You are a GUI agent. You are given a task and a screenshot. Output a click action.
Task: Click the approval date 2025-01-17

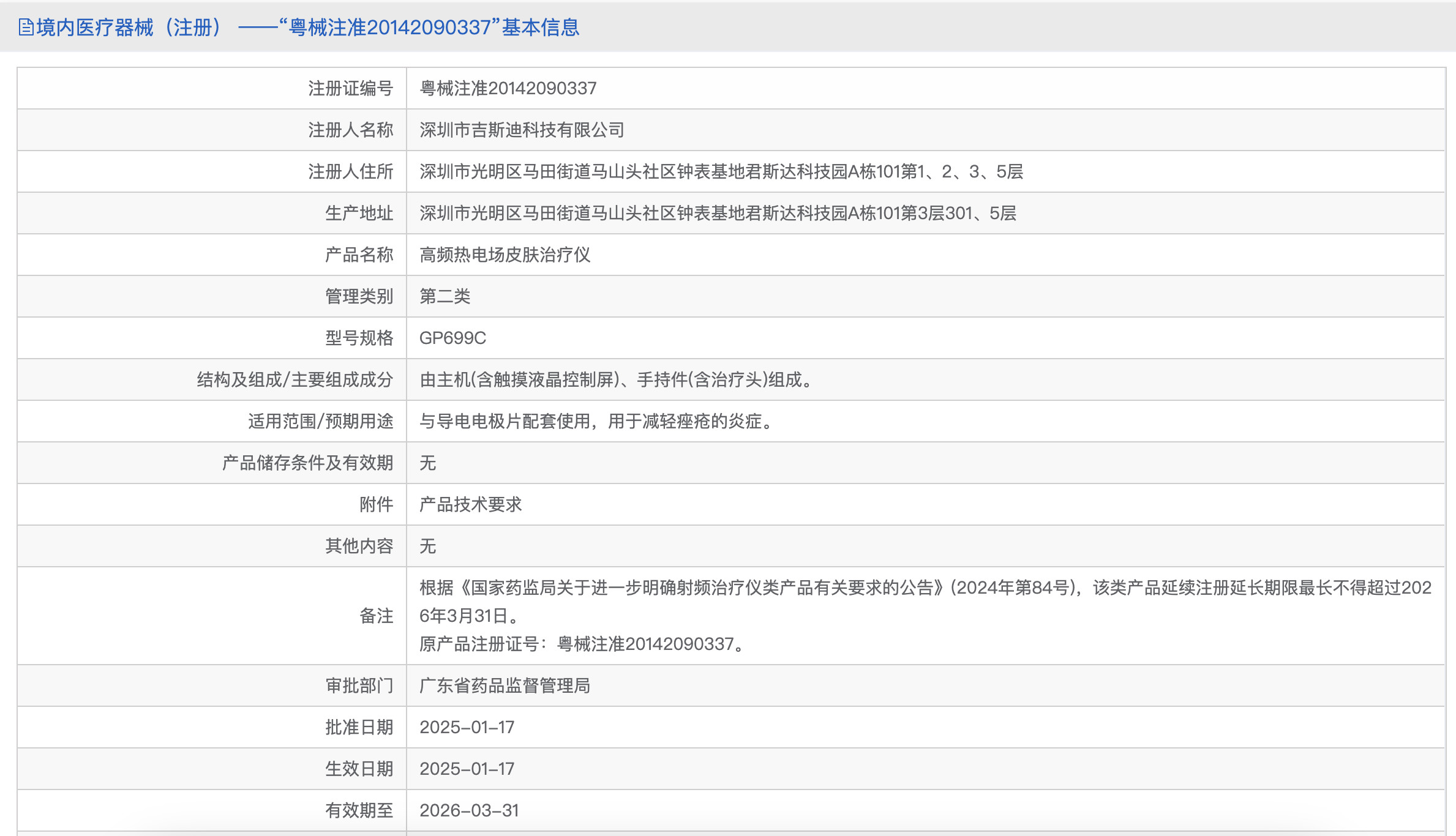point(468,727)
